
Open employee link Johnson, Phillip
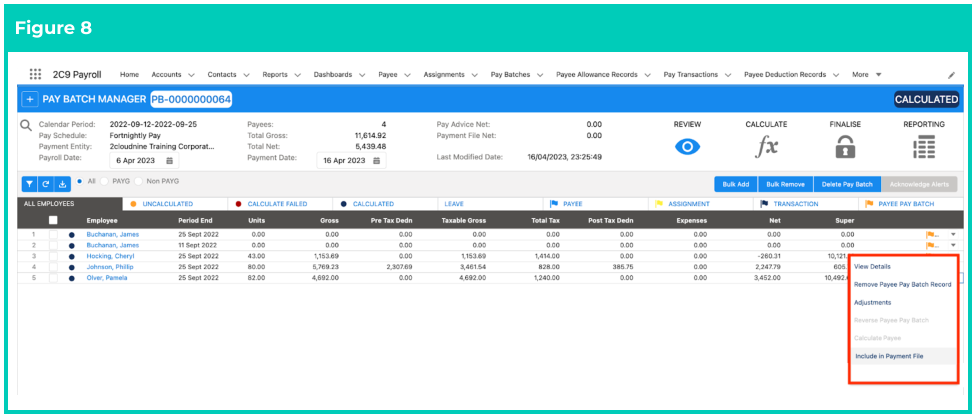click(x=110, y=267)
